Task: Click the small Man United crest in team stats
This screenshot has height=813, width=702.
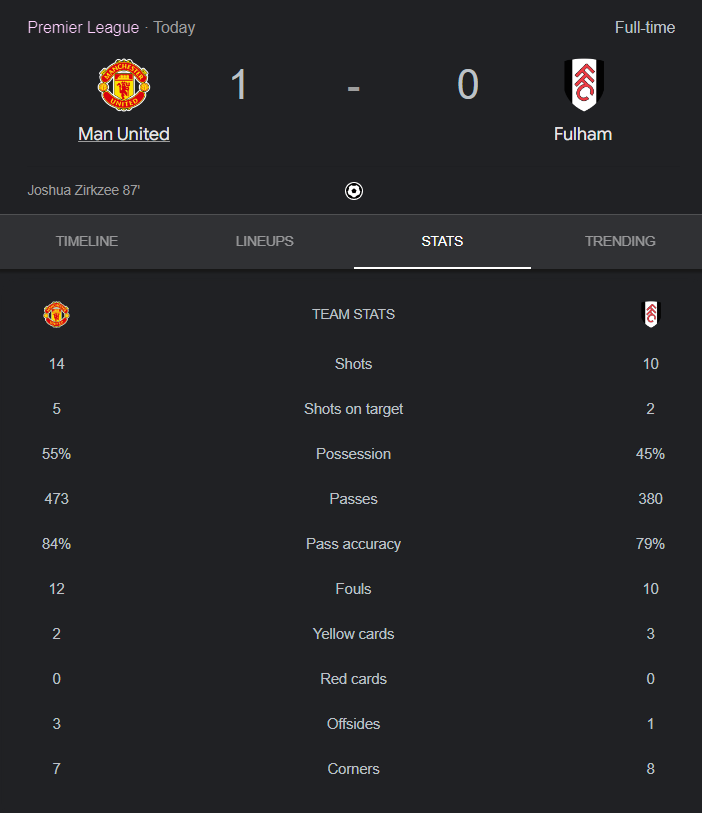Action: click(57, 314)
